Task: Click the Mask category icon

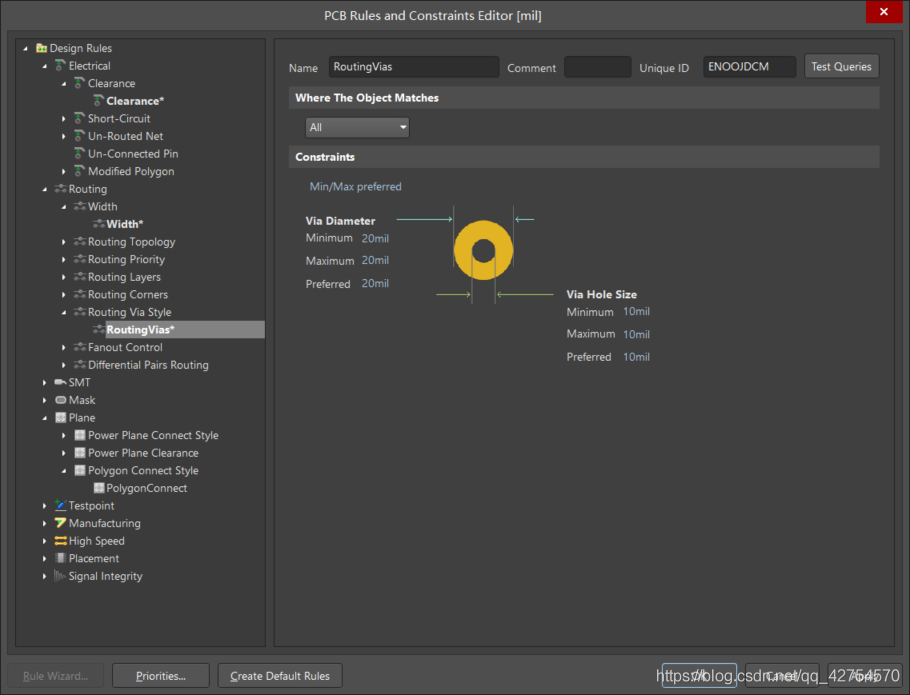Action: click(60, 400)
